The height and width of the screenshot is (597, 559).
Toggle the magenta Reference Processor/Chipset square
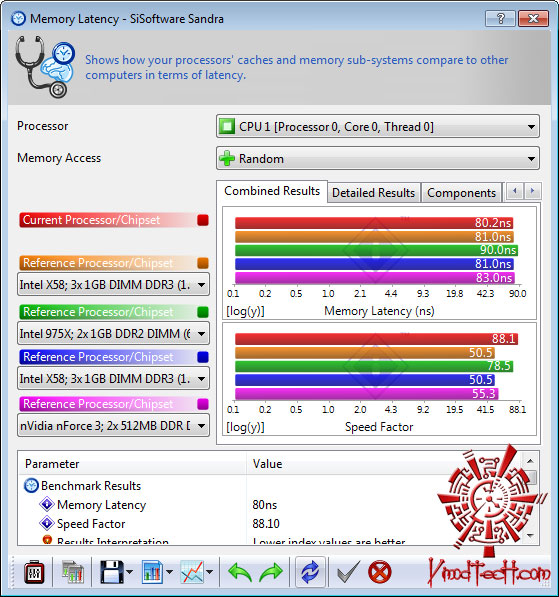(203, 404)
